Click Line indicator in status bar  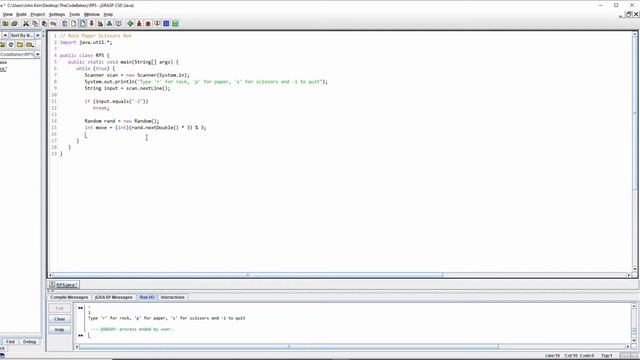(552, 356)
